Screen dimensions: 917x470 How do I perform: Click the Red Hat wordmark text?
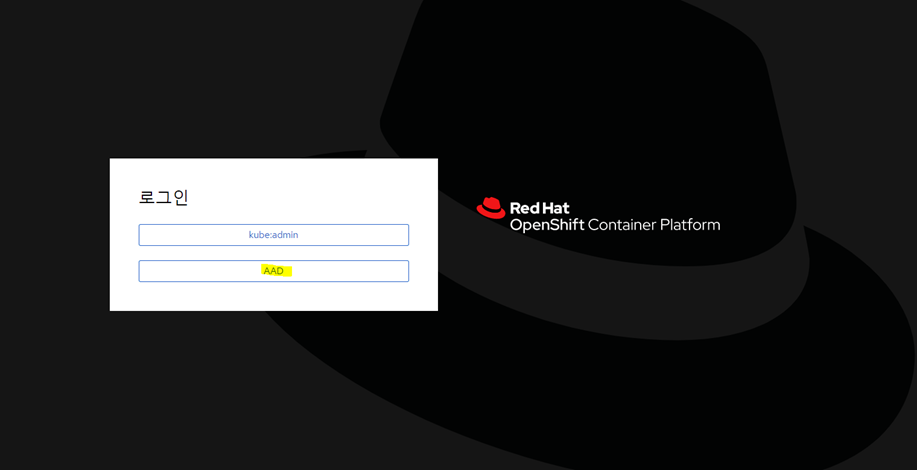pos(539,208)
